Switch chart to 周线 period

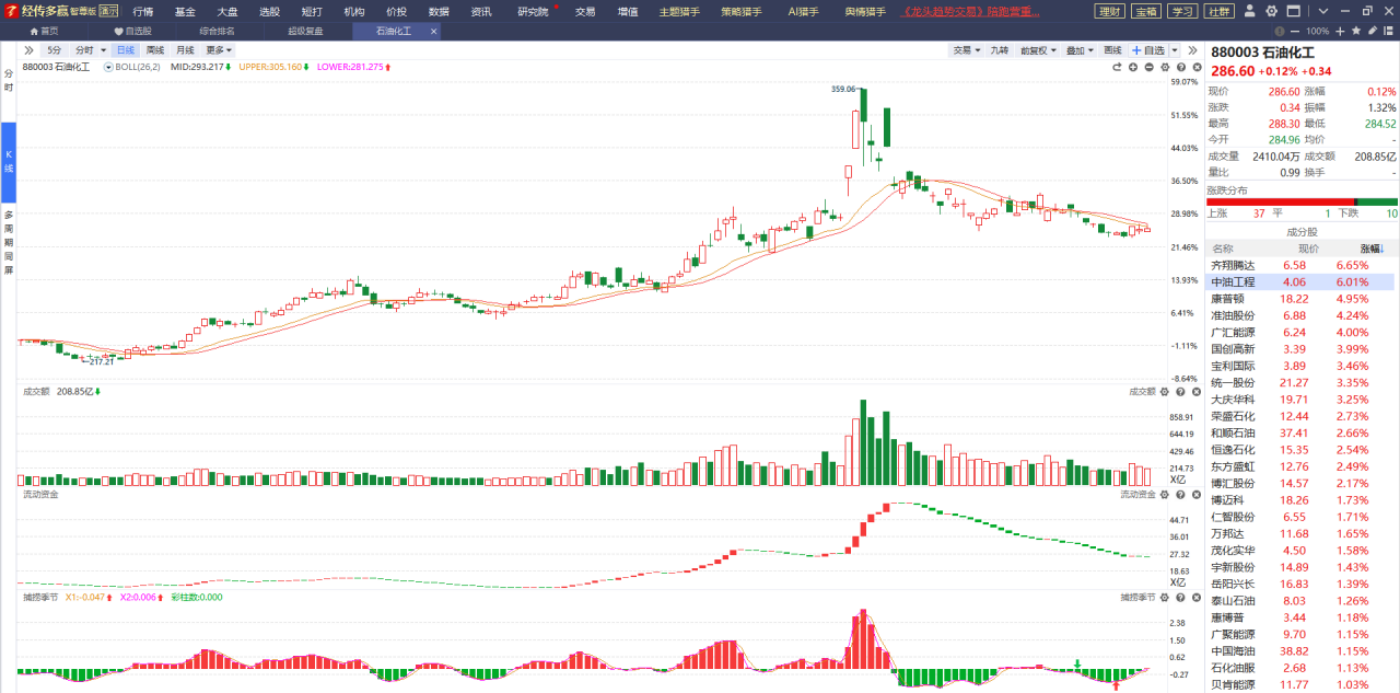[x=155, y=50]
